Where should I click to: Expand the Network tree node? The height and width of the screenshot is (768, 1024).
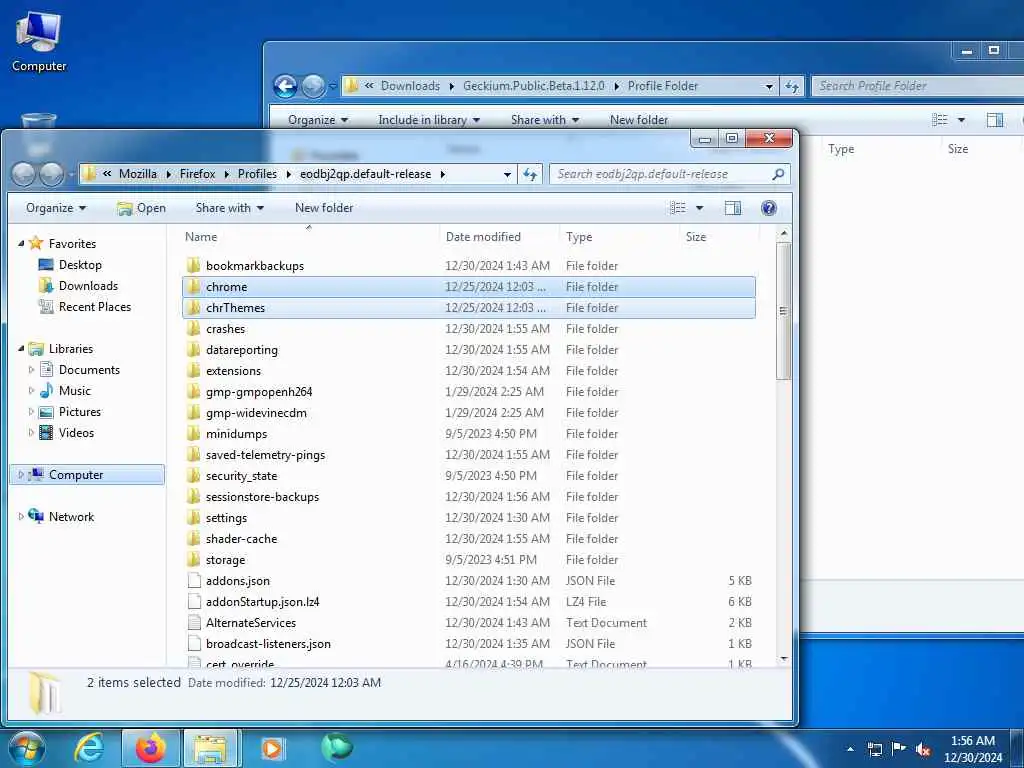click(21, 517)
